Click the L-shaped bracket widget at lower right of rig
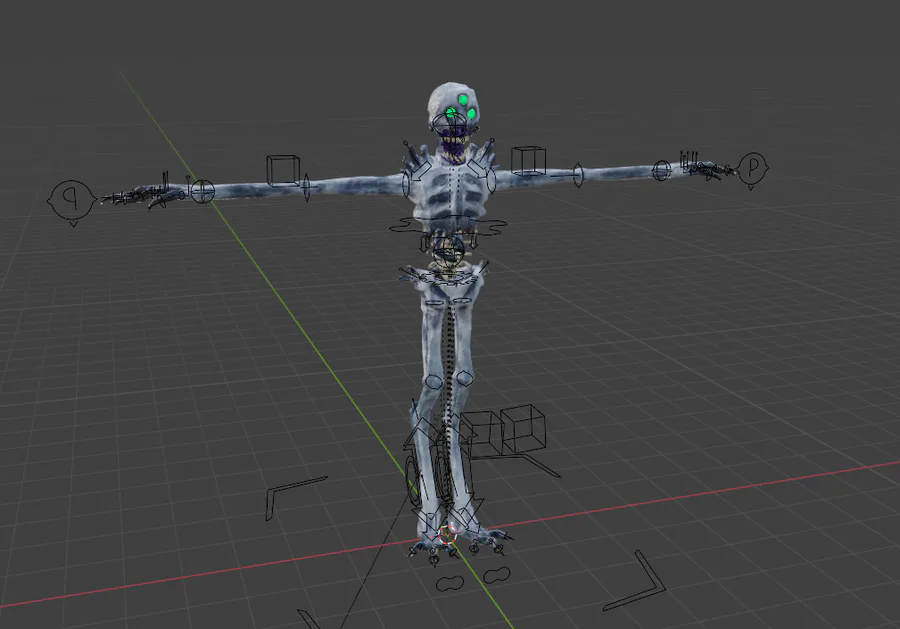This screenshot has width=900, height=629. pyautogui.click(x=636, y=581)
